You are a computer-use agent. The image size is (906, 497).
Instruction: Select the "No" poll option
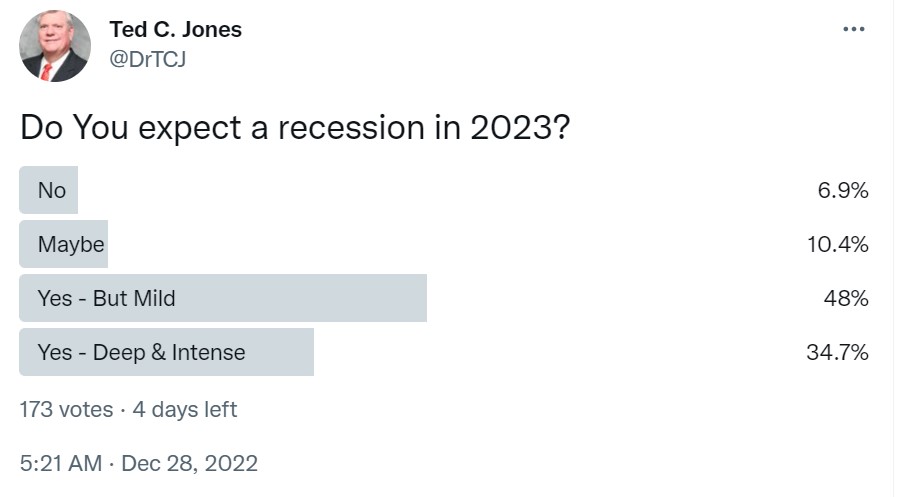52,190
